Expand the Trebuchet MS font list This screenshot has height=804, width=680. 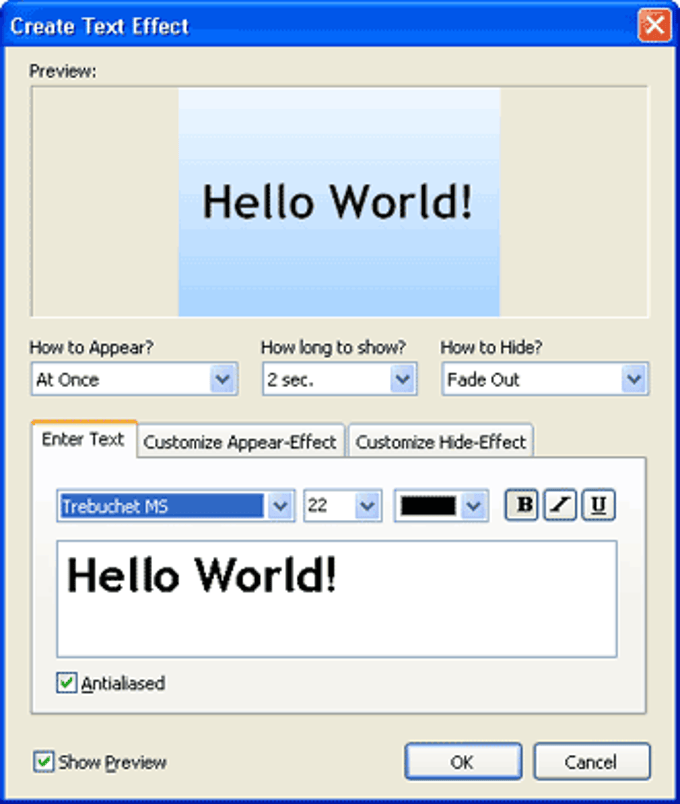pyautogui.click(x=280, y=506)
